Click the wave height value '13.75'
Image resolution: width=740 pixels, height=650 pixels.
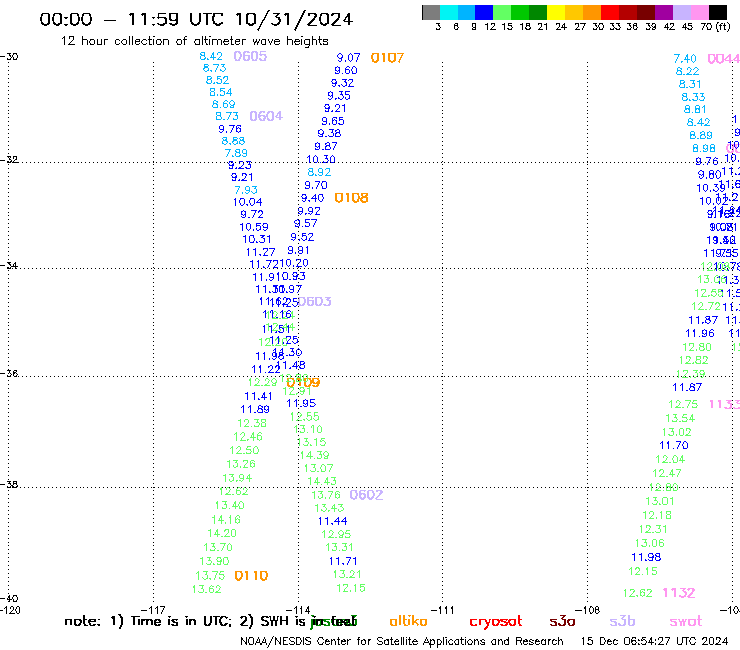(210, 576)
